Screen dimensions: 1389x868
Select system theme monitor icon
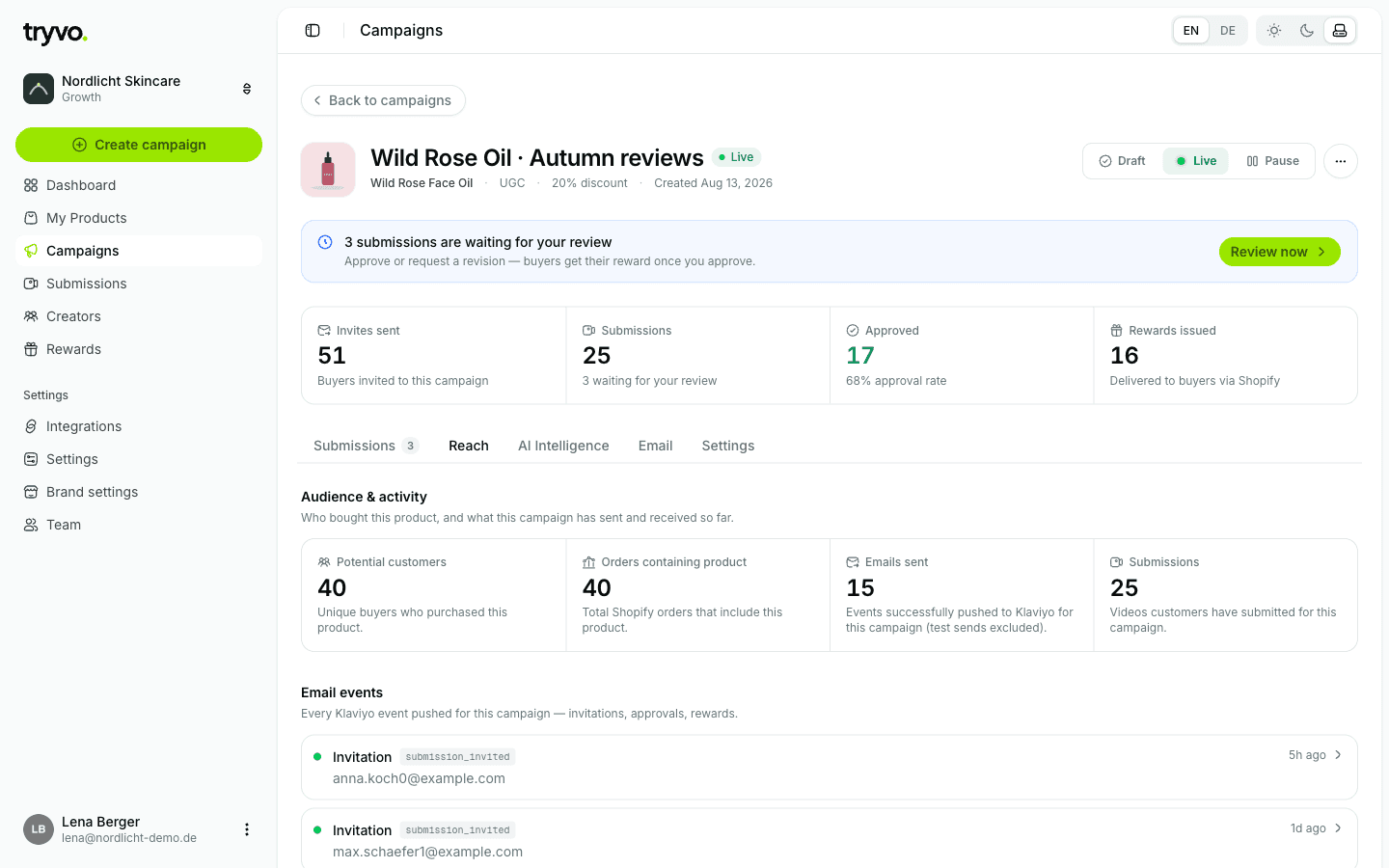1340,31
